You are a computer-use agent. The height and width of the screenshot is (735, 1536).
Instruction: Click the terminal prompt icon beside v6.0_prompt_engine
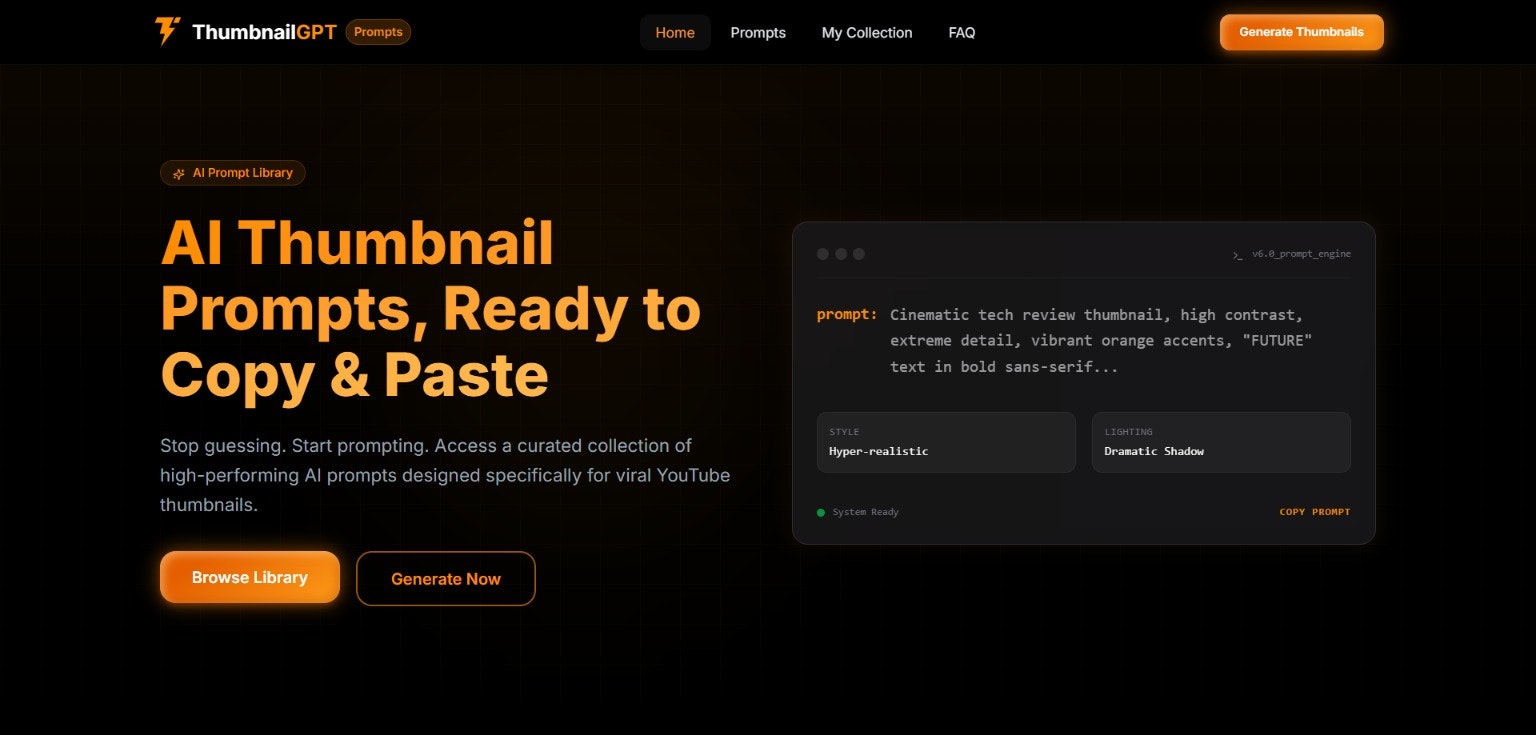pyautogui.click(x=1238, y=254)
